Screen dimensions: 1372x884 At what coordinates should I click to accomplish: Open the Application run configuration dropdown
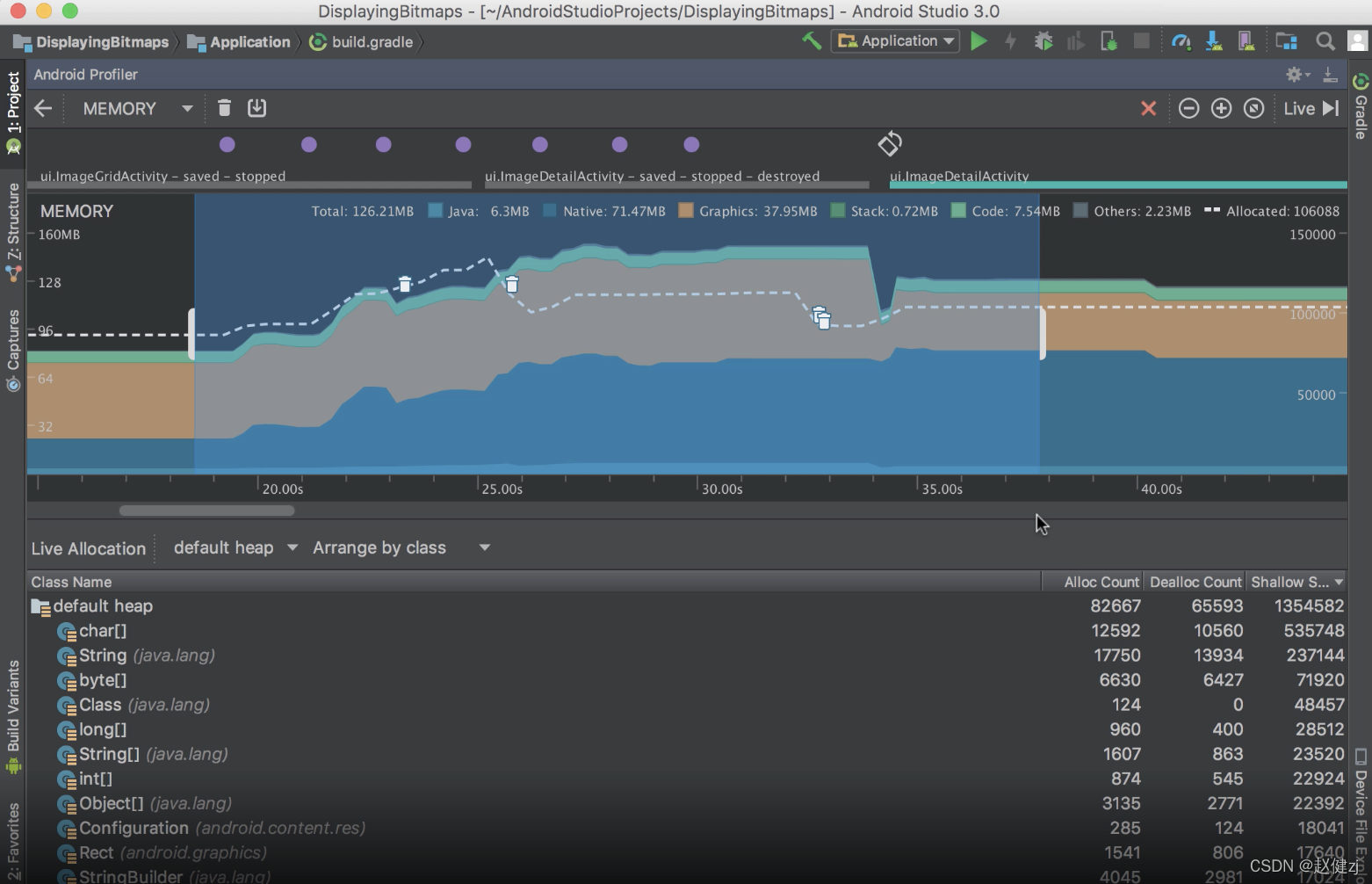click(x=896, y=40)
